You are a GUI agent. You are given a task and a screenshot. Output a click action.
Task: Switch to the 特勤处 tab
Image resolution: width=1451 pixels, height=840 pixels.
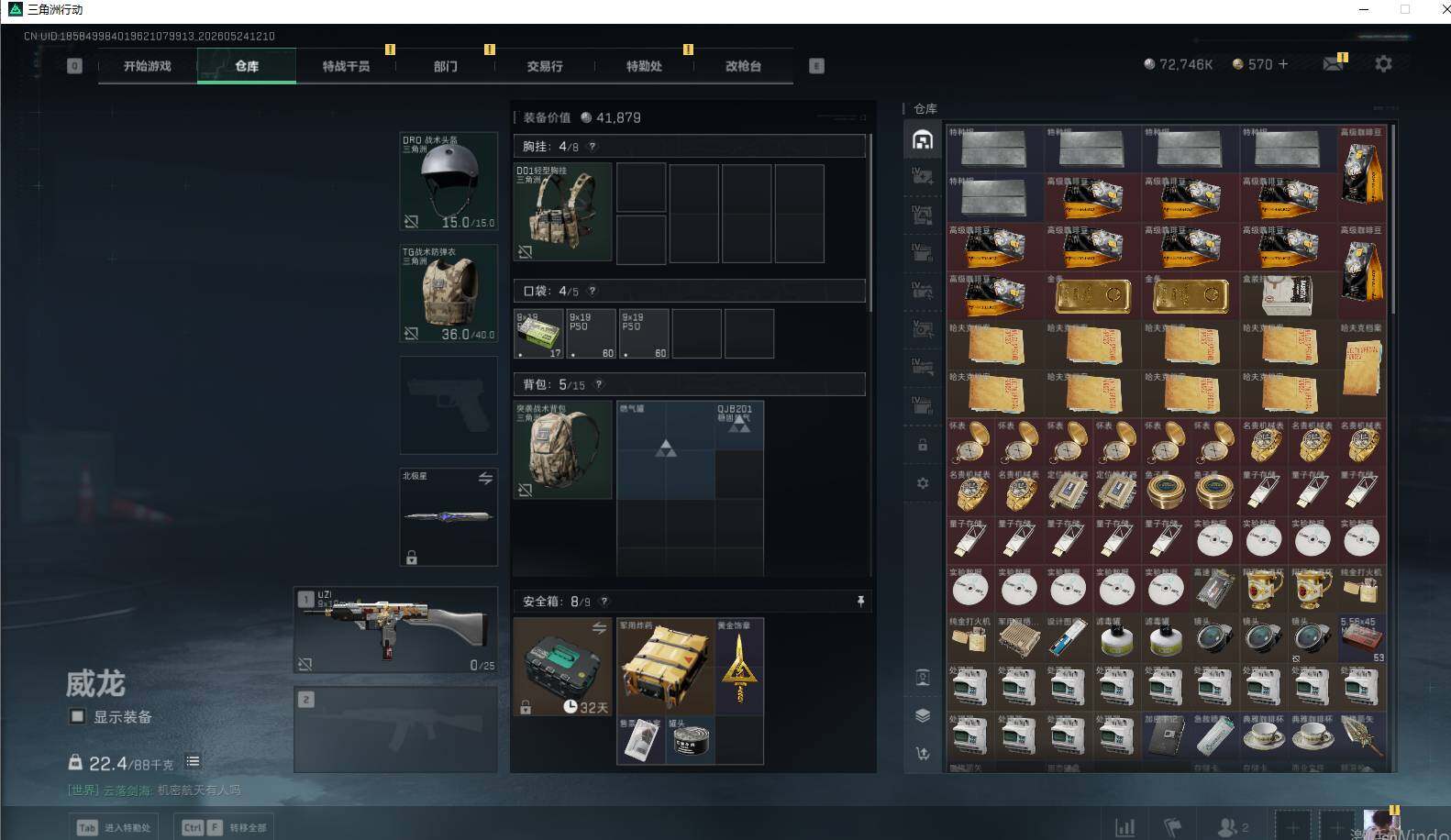(x=644, y=66)
